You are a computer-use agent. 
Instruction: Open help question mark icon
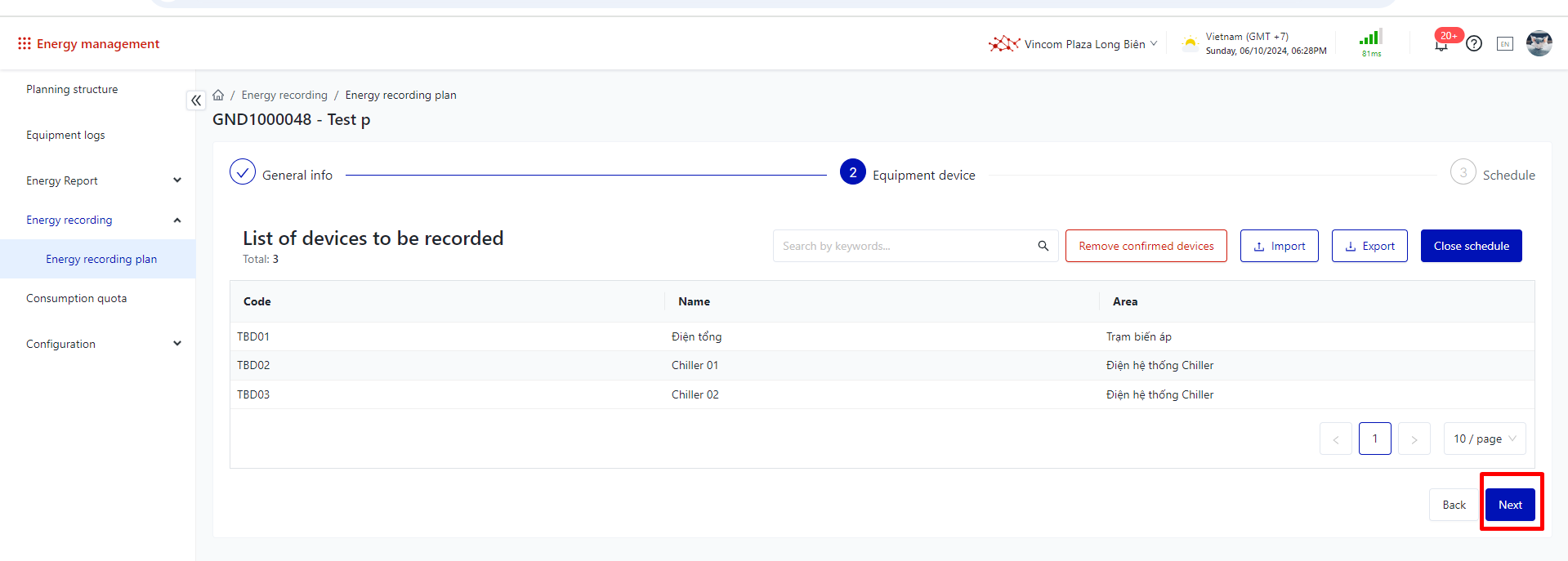pyautogui.click(x=1473, y=44)
